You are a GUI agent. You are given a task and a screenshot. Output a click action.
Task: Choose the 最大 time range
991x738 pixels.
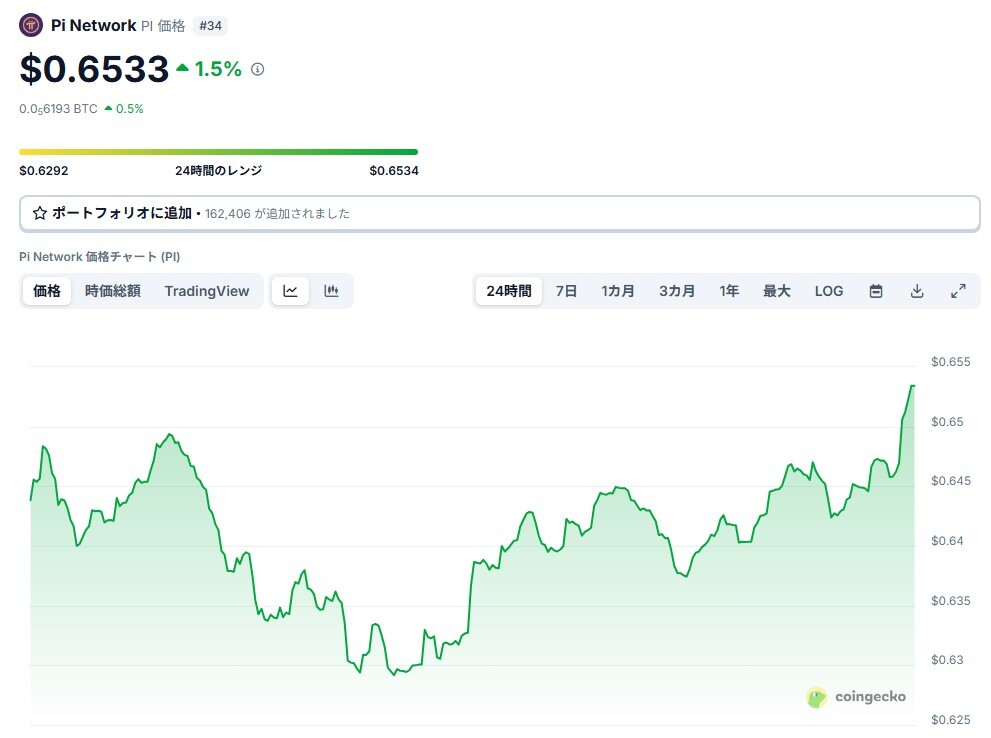777,291
